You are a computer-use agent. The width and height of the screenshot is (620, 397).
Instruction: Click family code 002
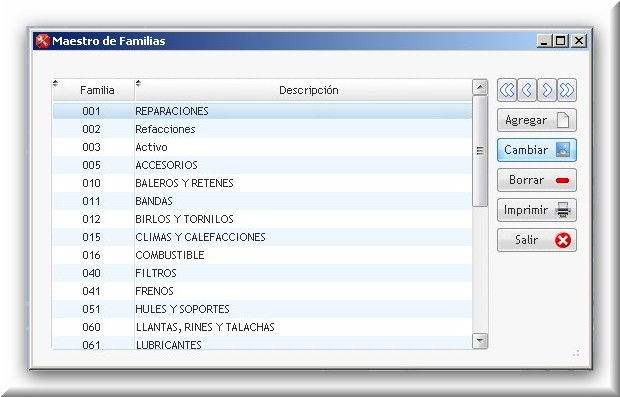click(91, 129)
